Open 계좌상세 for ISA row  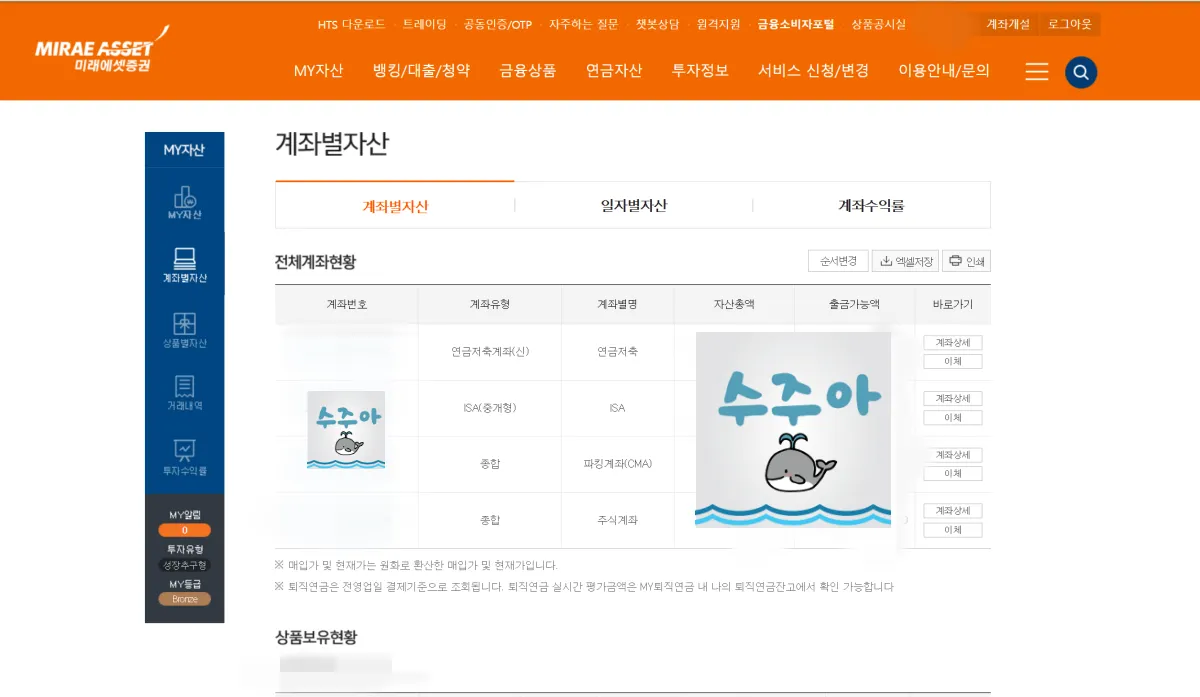coord(953,399)
